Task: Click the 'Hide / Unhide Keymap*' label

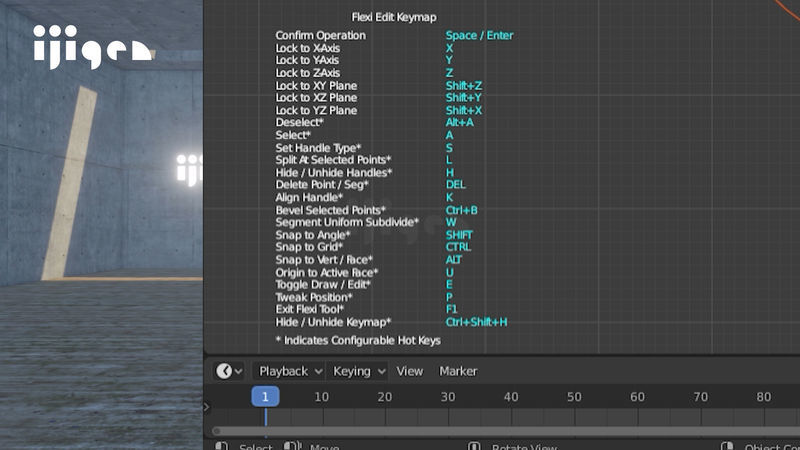Action: point(333,322)
